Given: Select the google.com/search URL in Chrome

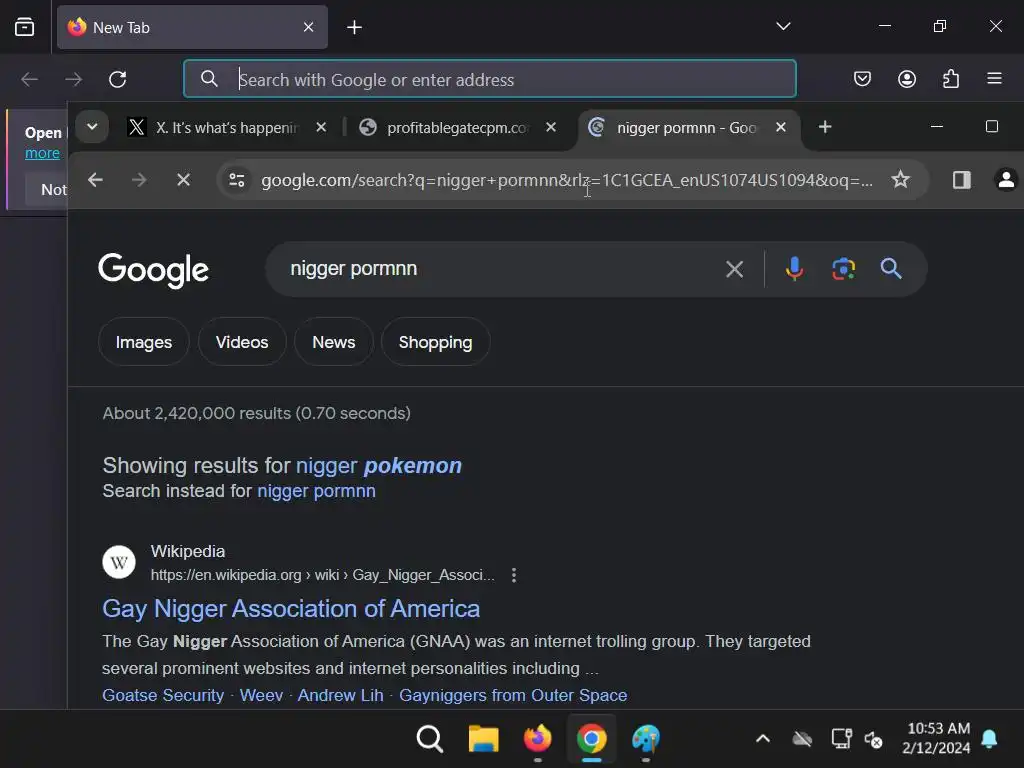Looking at the screenshot, I should 567,180.
